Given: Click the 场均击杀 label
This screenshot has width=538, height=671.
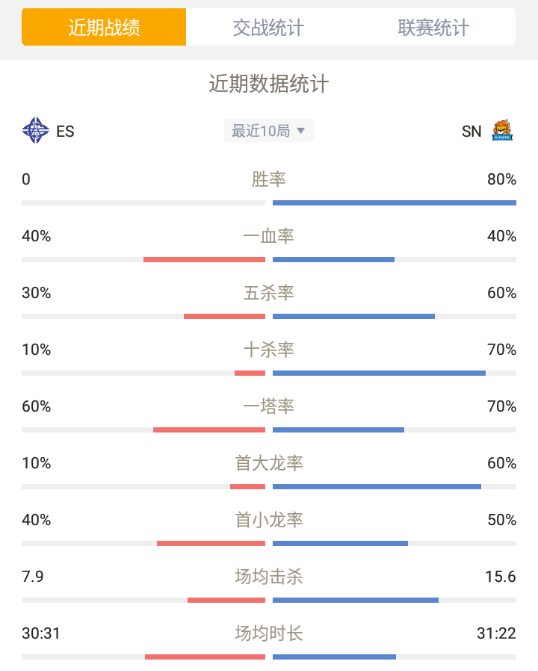Looking at the screenshot, I should coord(269,577).
